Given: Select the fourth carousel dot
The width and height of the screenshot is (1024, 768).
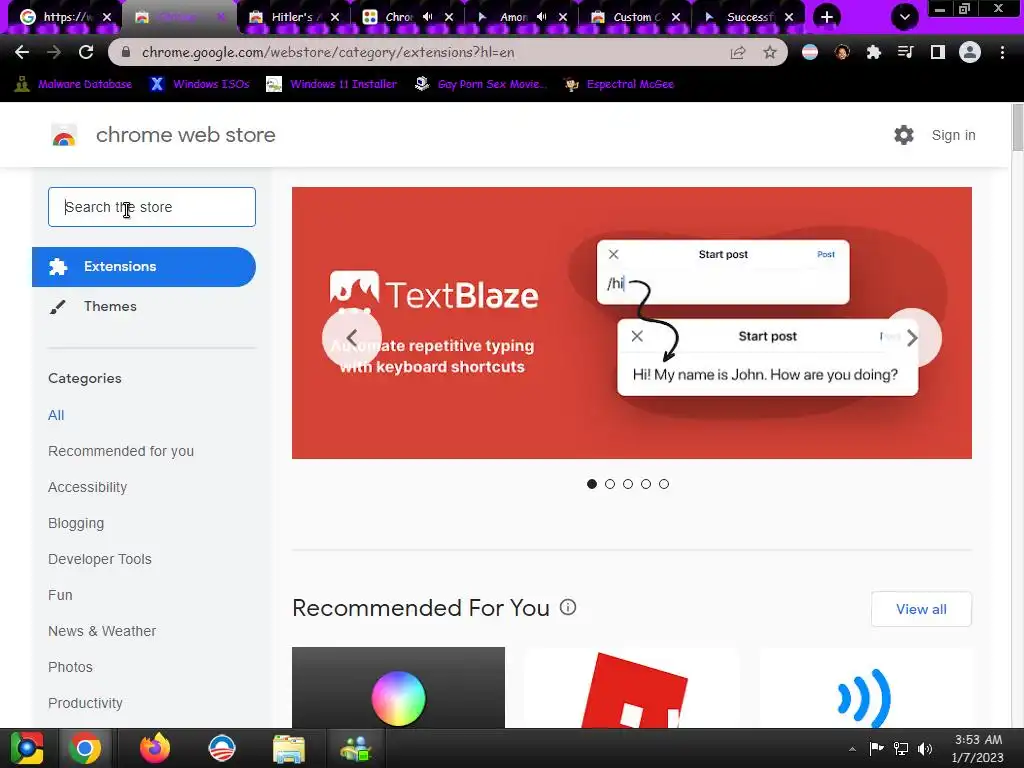Looking at the screenshot, I should (x=646, y=484).
